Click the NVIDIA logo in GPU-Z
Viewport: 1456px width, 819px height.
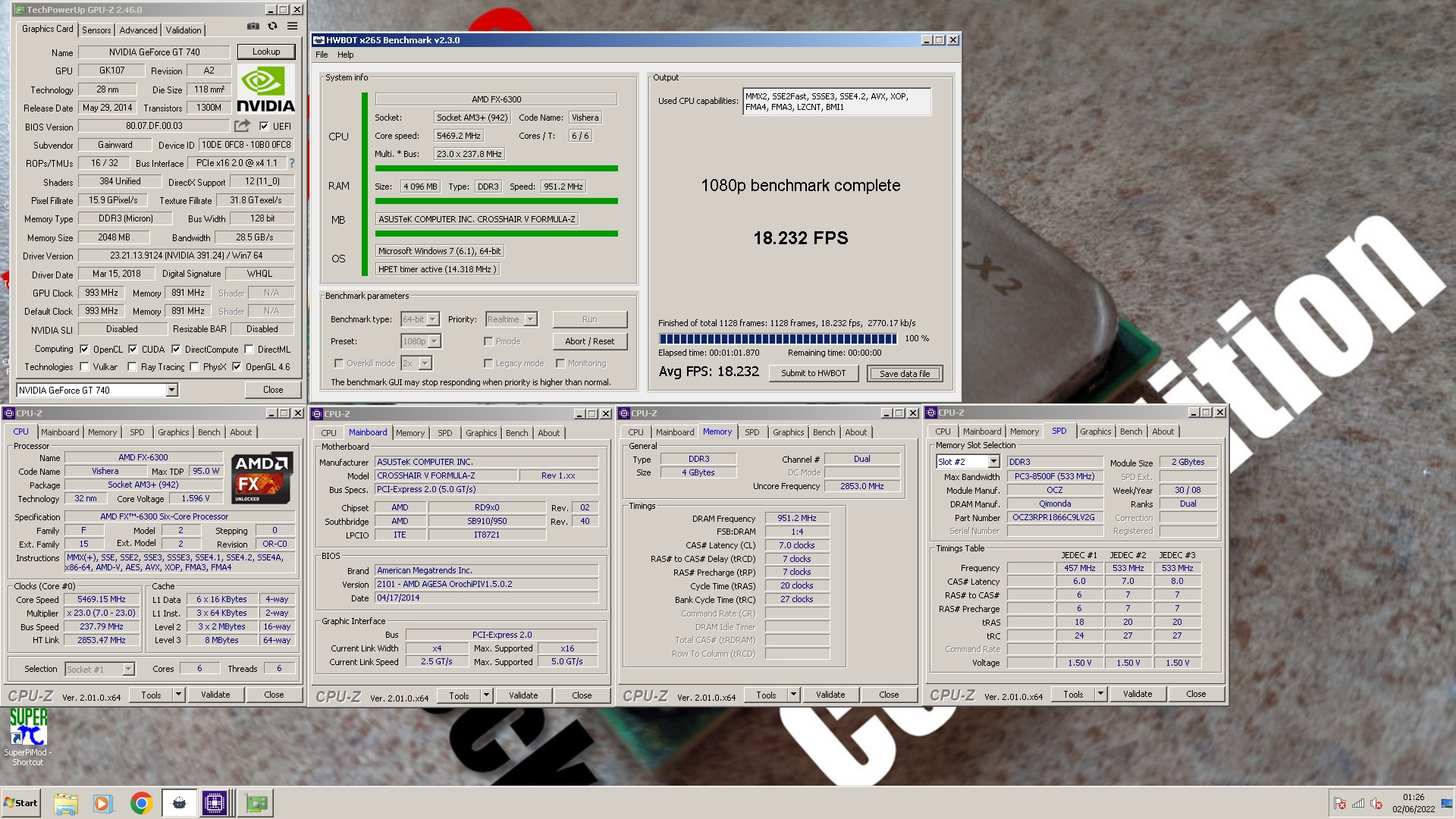[x=265, y=89]
